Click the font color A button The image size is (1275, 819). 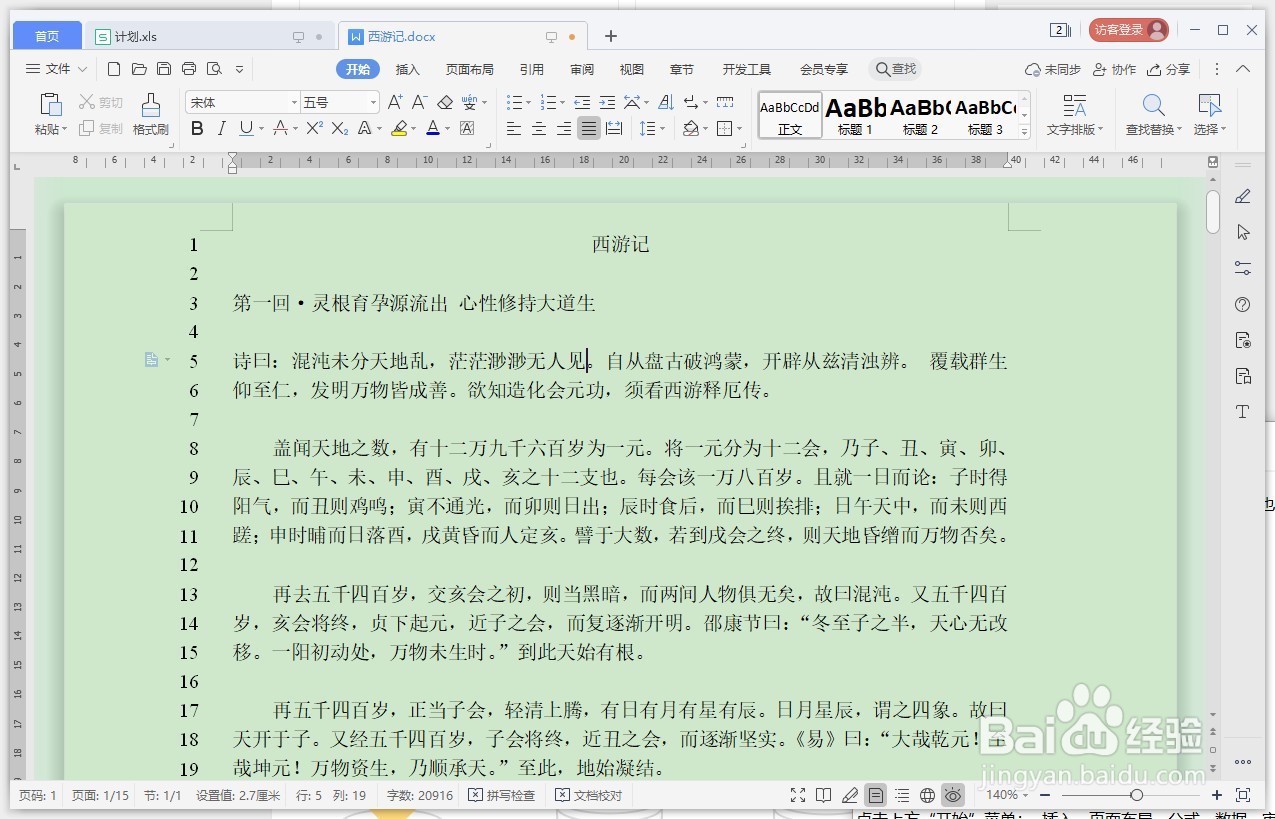[432, 128]
